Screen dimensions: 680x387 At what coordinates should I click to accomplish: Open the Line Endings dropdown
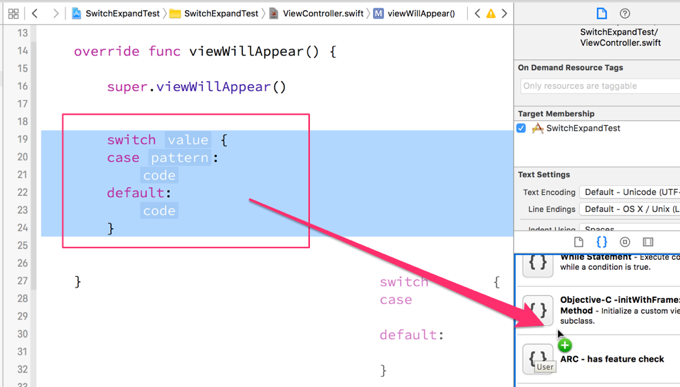630,209
